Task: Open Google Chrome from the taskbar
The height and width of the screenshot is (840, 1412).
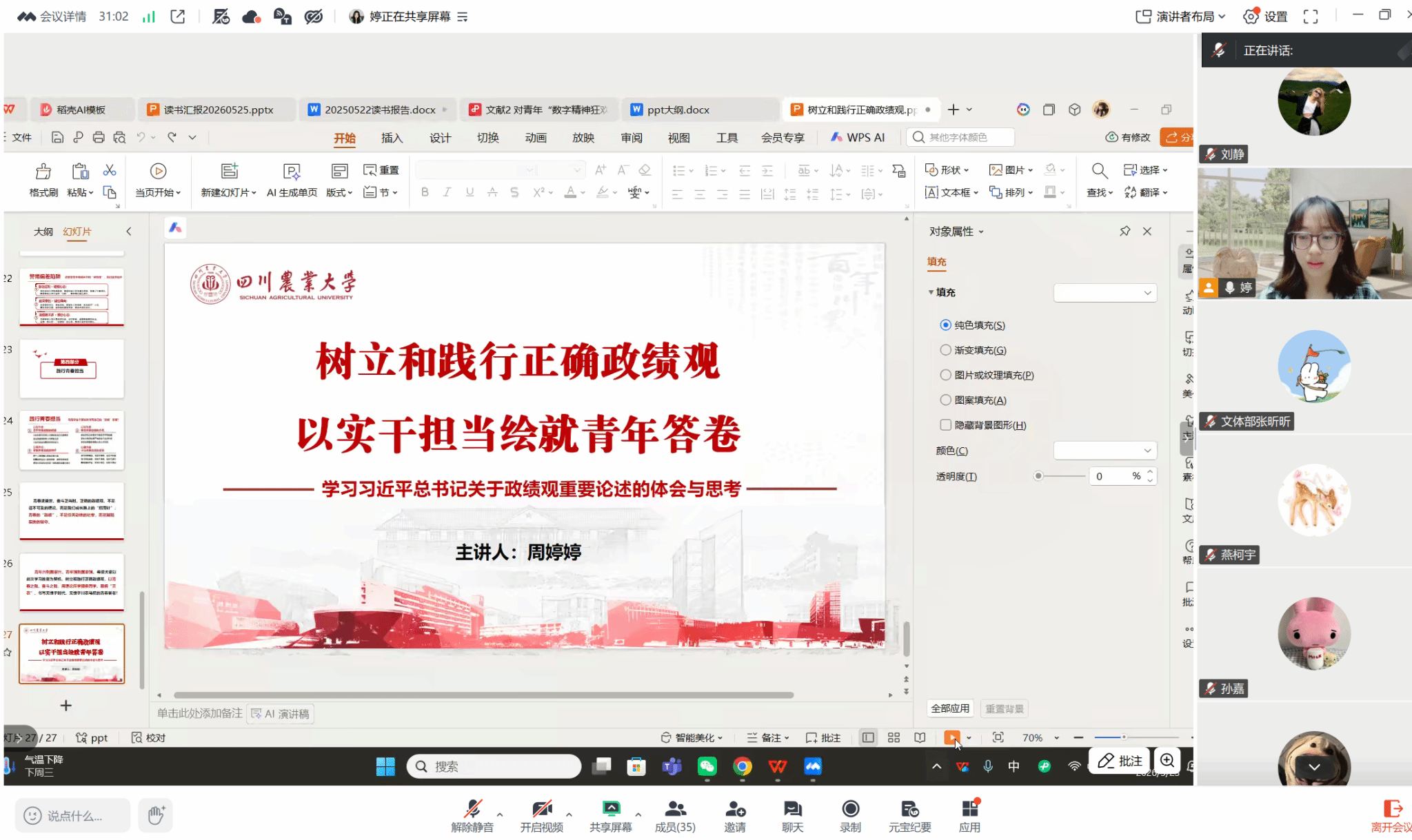Action: pos(742,766)
